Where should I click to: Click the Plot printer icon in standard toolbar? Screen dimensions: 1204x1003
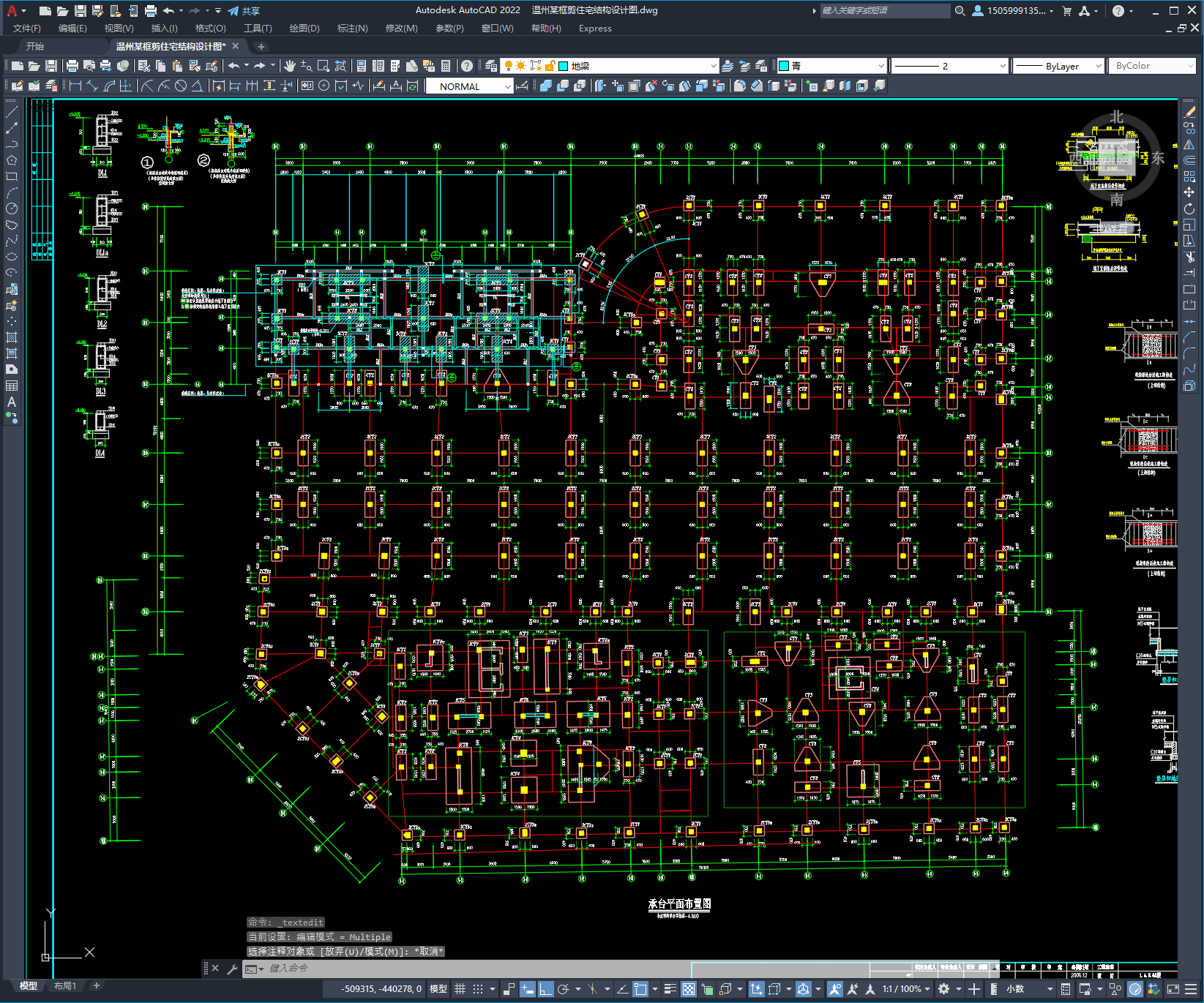pos(72,66)
